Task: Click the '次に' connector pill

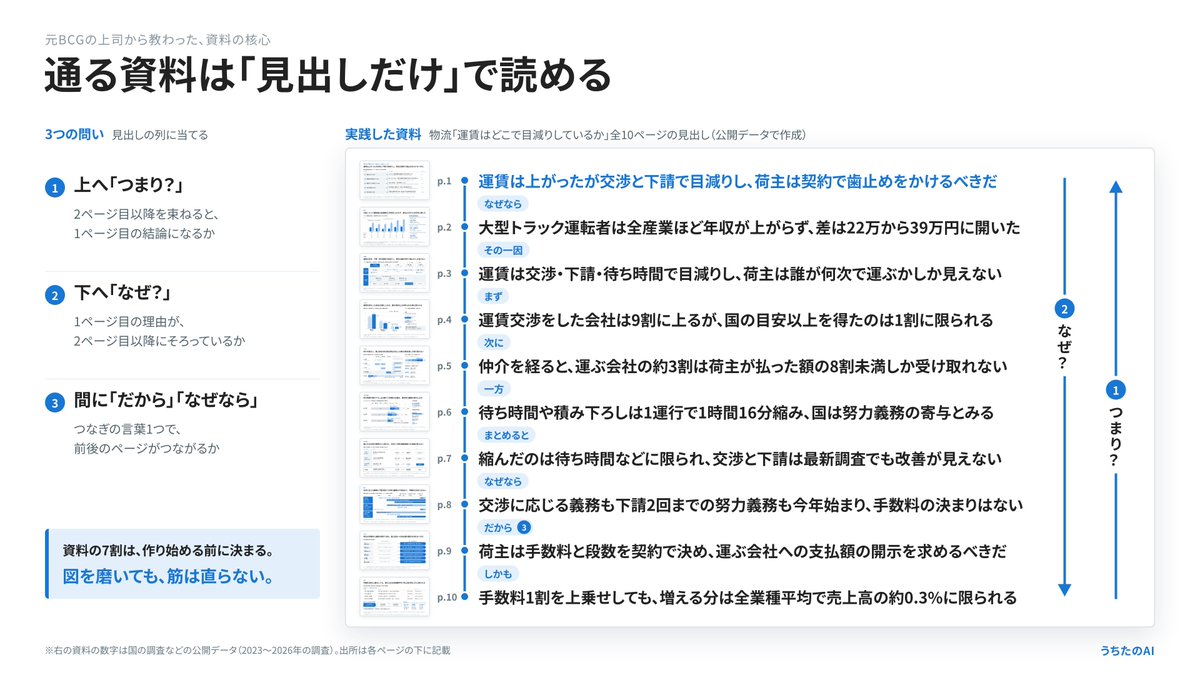Action: pos(493,342)
